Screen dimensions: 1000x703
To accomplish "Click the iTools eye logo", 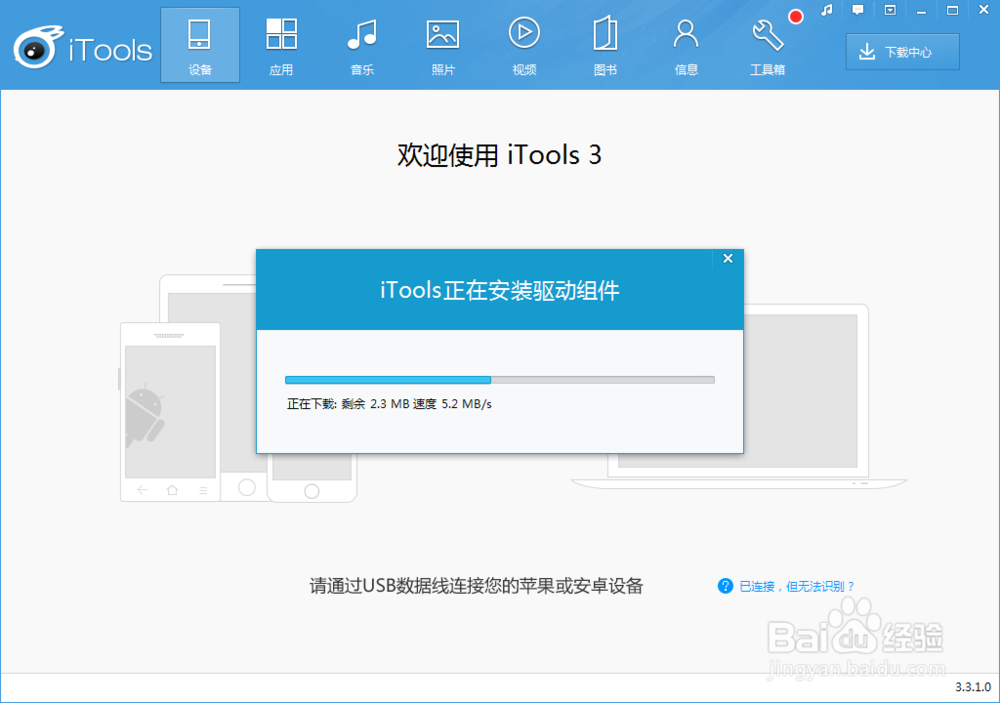I will [x=37, y=47].
